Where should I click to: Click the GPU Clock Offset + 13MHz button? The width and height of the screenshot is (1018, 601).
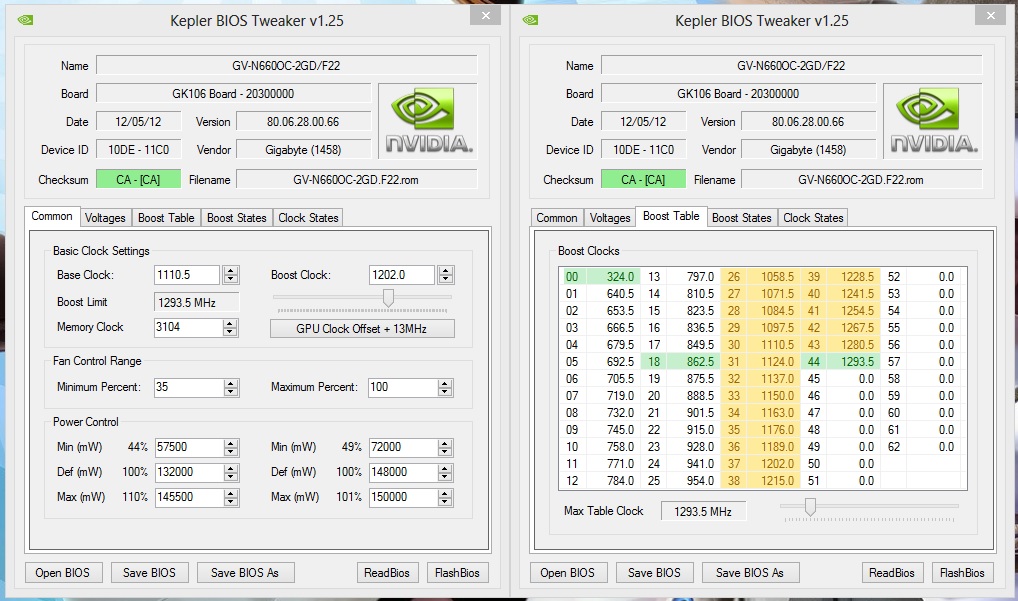click(362, 329)
